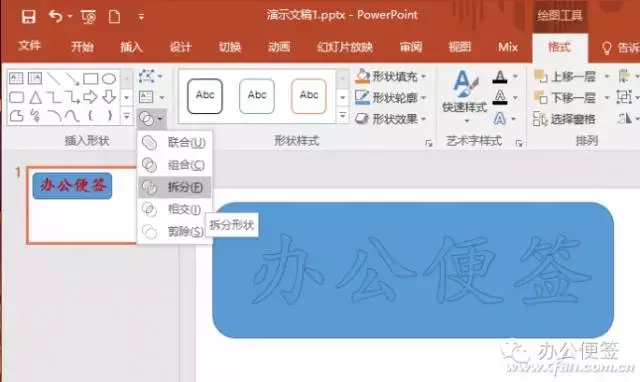Choose 组合(C) from merge shapes menu
The width and height of the screenshot is (640, 382).
175,165
